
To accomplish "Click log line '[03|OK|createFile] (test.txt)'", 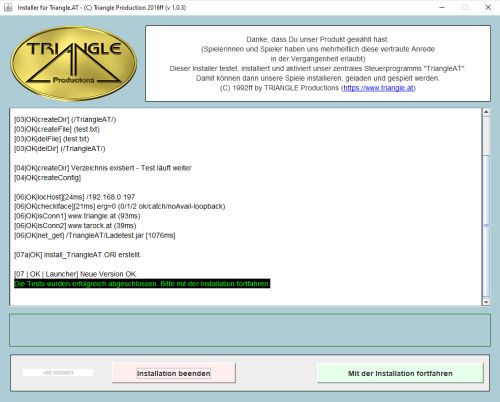I will (57, 129).
